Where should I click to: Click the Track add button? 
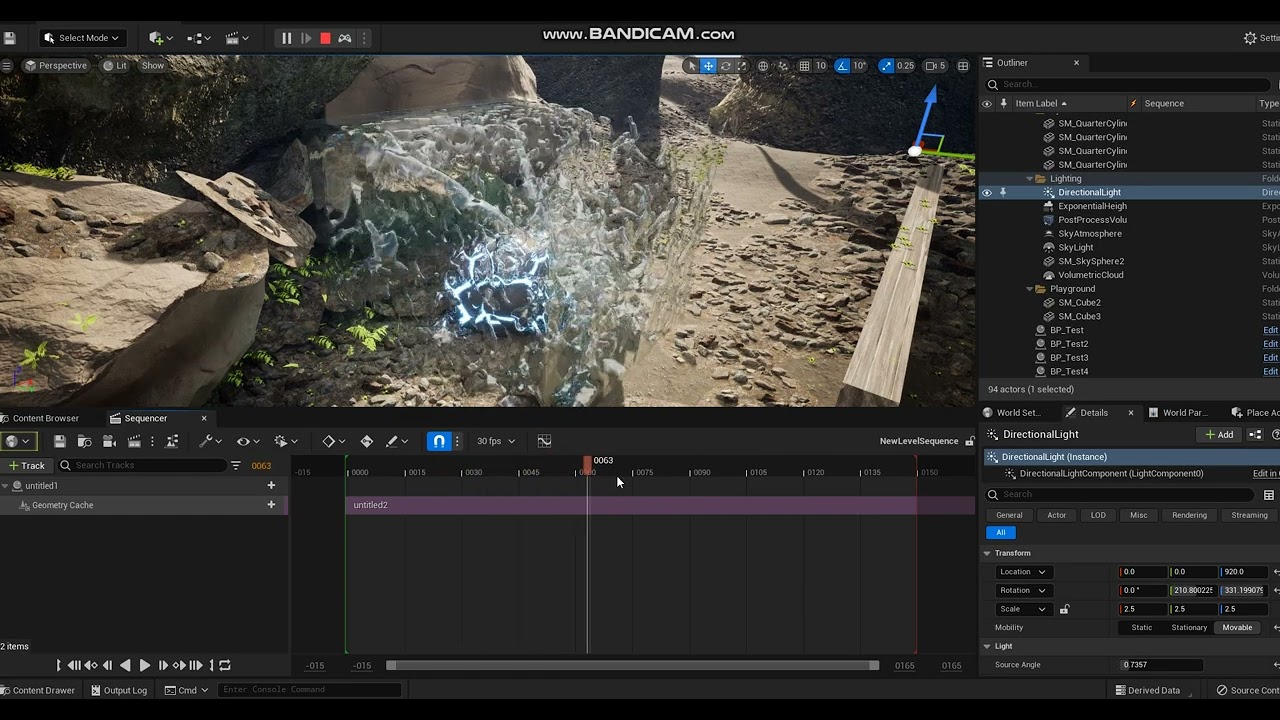tap(26, 465)
